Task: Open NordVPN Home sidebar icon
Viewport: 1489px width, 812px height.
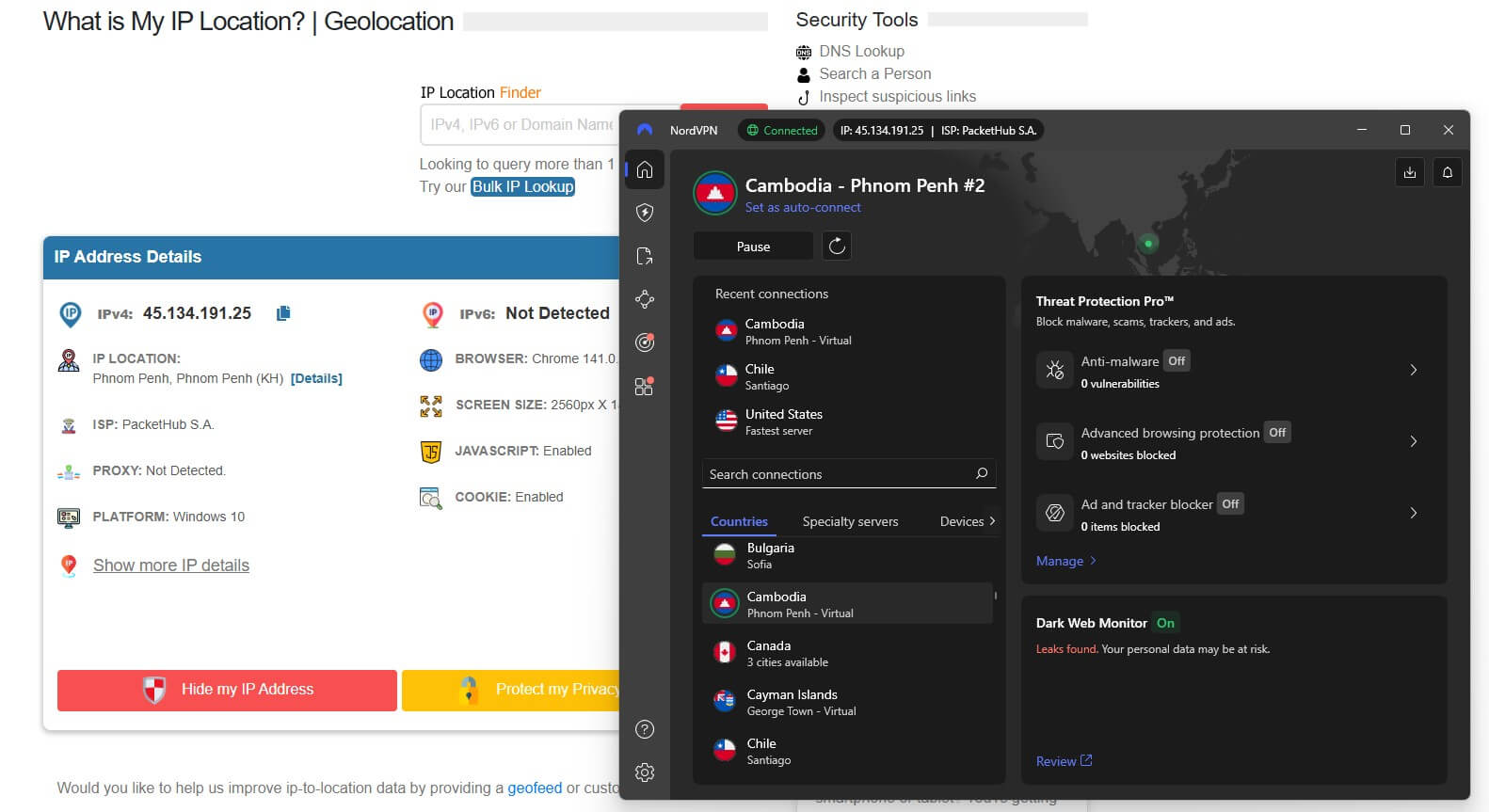Action: point(645,169)
